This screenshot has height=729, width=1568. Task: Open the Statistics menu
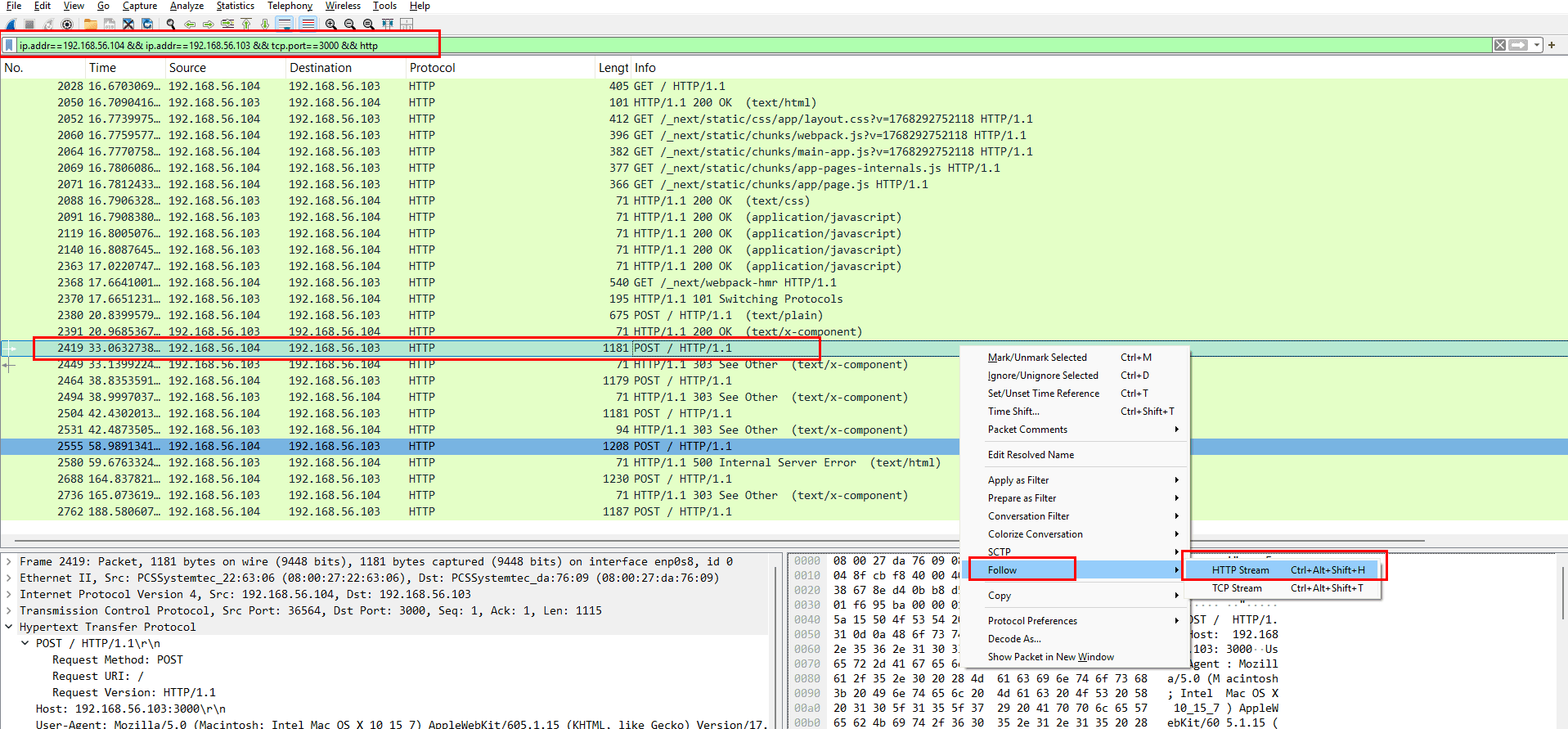tap(235, 6)
